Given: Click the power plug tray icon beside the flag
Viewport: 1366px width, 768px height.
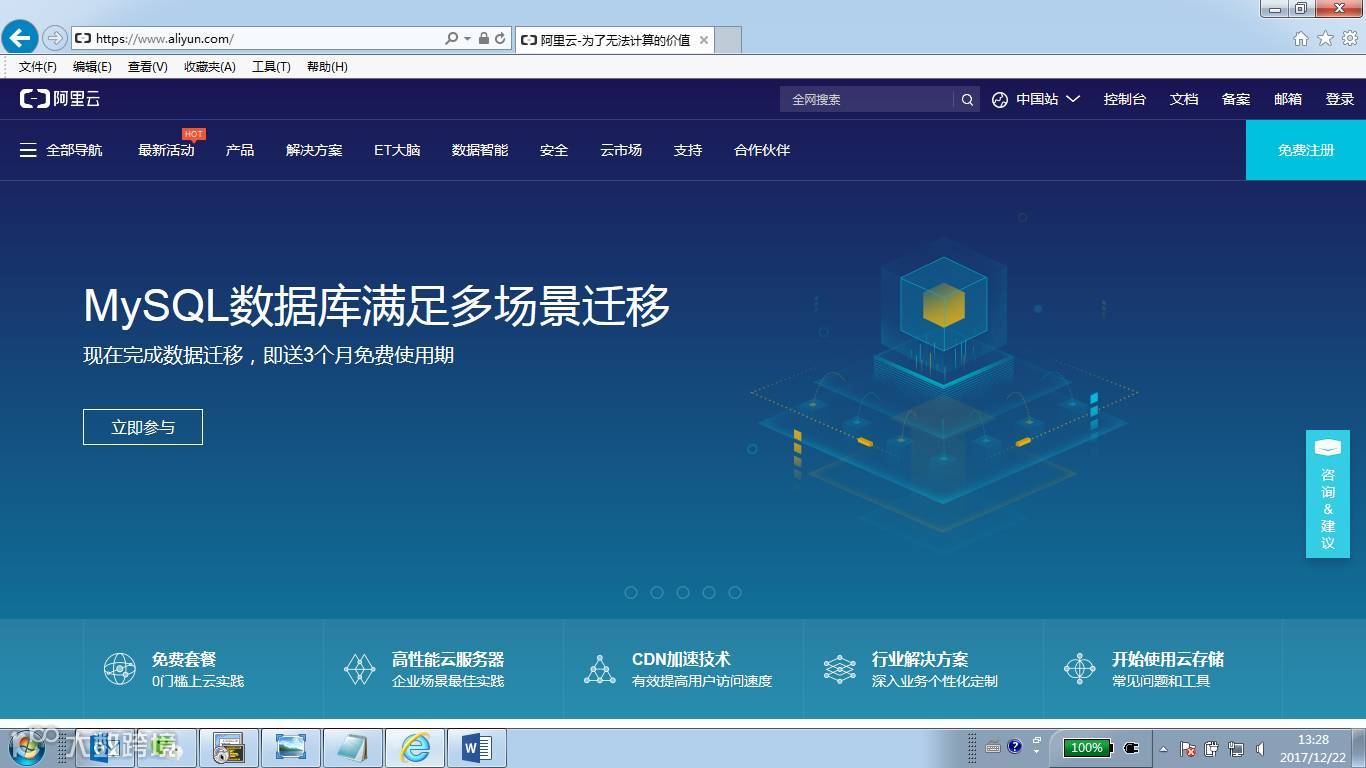Looking at the screenshot, I should pos(1212,749).
